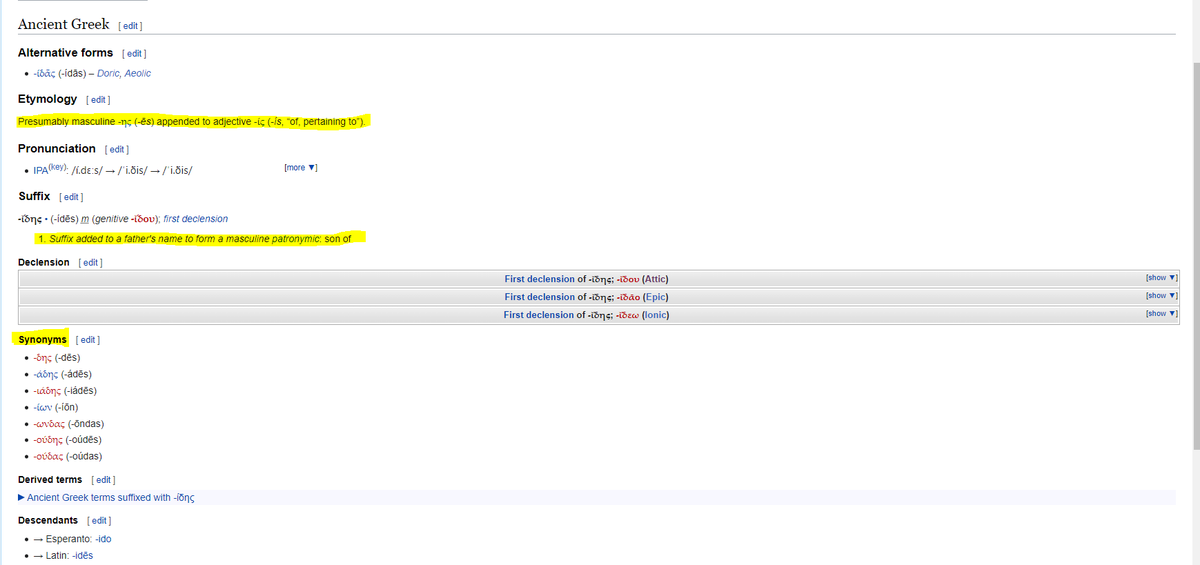
Task: Edit the Descendants section
Action: tap(99, 521)
